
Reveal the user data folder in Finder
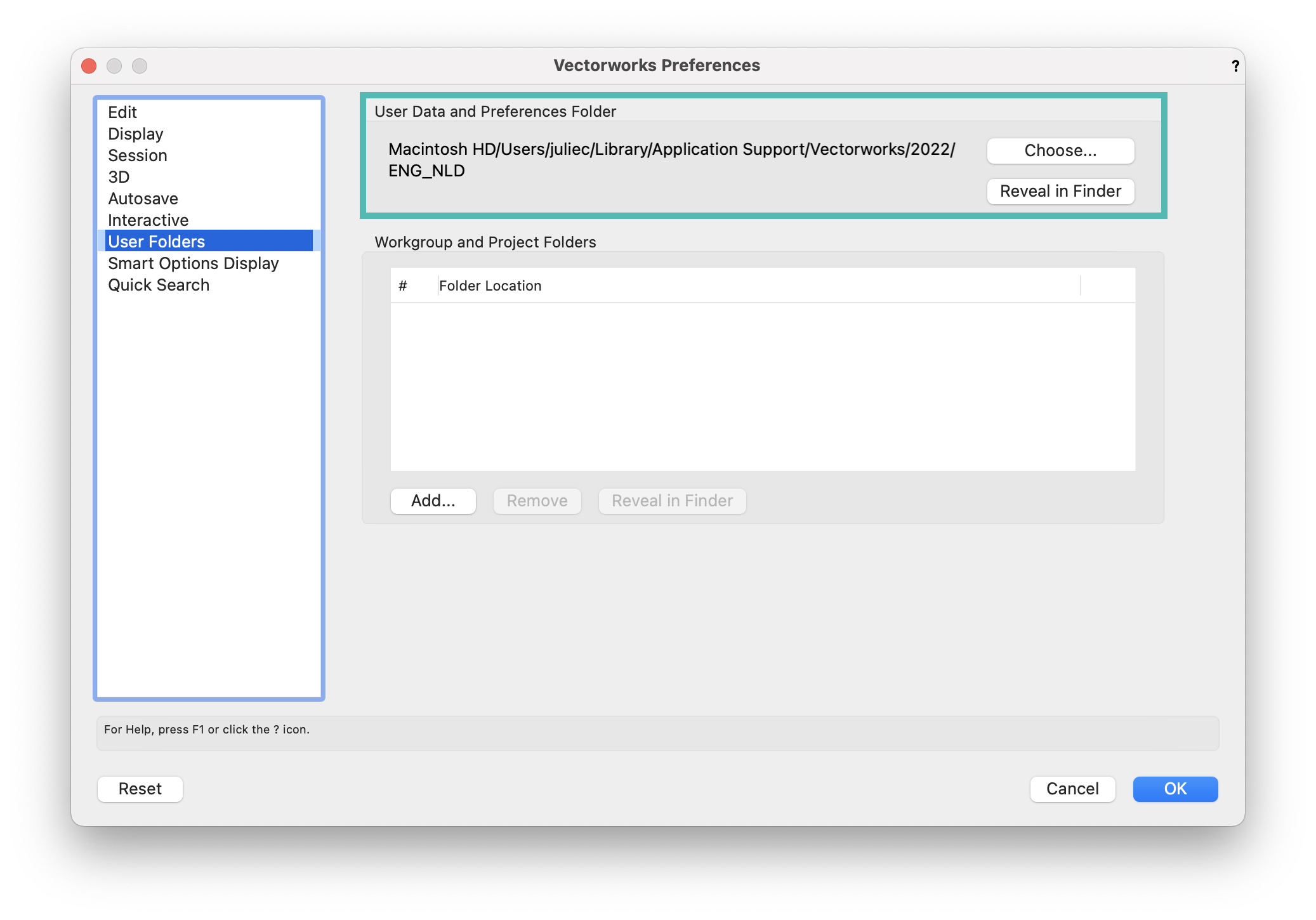tap(1060, 192)
